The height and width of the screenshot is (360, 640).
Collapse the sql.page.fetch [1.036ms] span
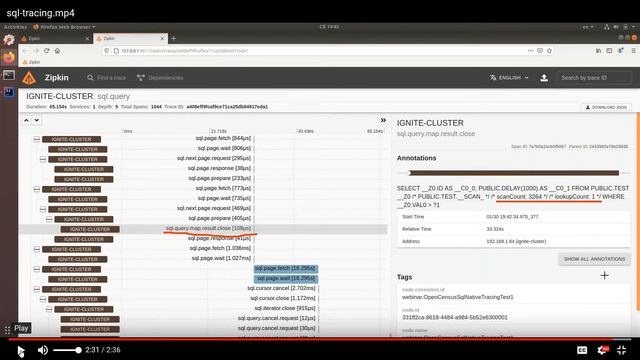pos(37,249)
